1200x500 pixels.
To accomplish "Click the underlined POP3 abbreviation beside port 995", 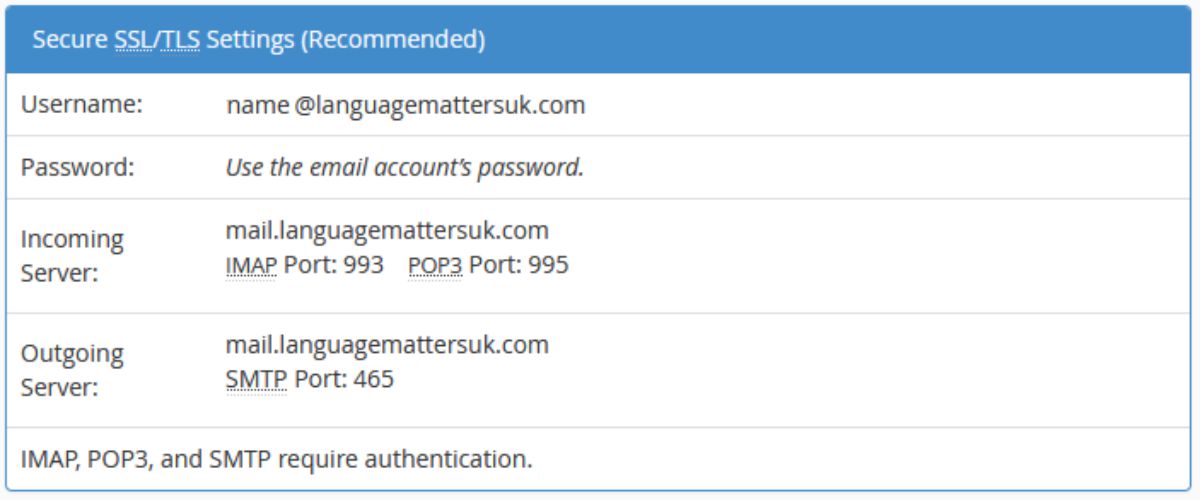I will coord(435,265).
